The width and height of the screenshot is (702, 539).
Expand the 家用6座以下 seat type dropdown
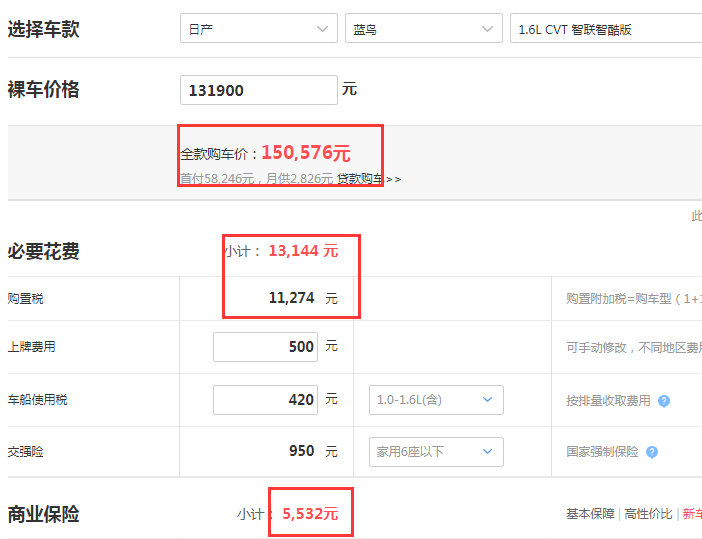(436, 452)
